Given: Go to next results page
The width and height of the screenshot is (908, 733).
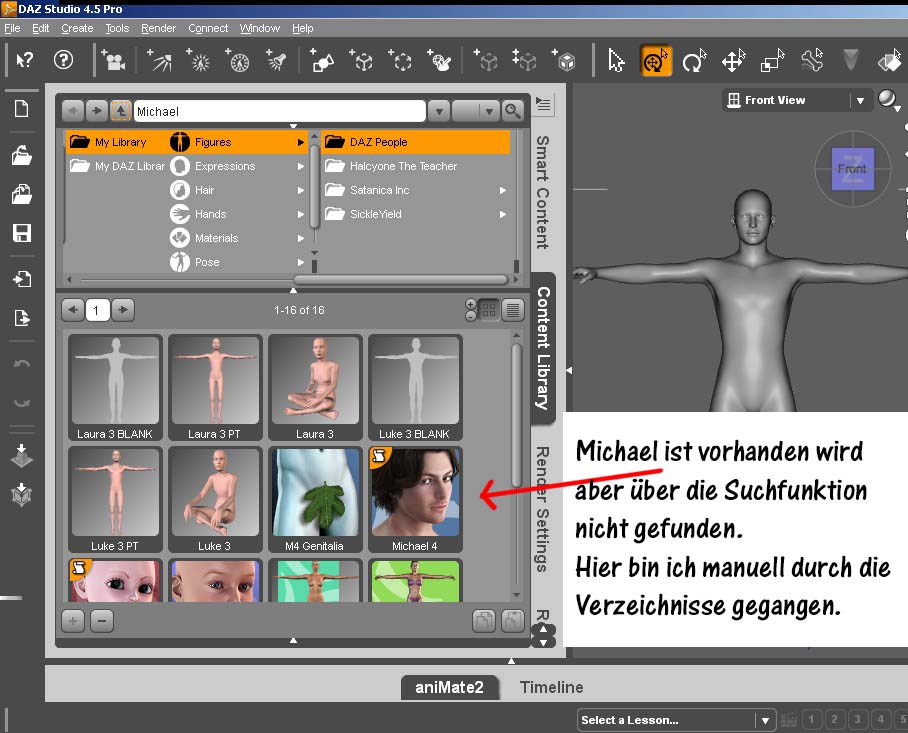Looking at the screenshot, I should click(123, 310).
